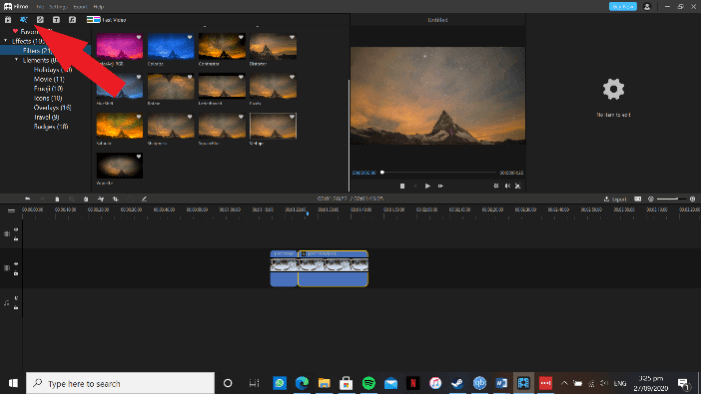Lock the main video track
The image size is (701, 394).
tap(16, 273)
